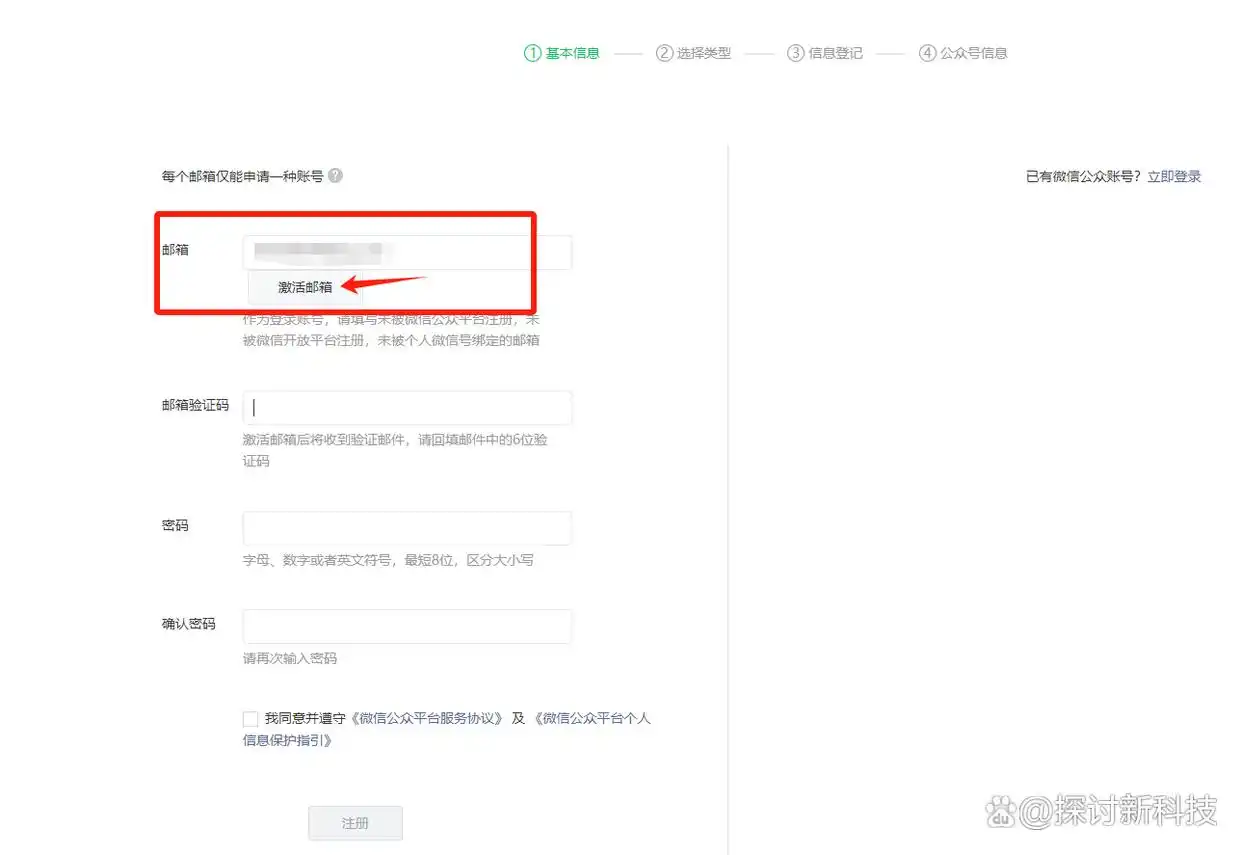Image resolution: width=1242 pixels, height=855 pixels.
Task: Click the 确认密码 input field
Action: [407, 626]
